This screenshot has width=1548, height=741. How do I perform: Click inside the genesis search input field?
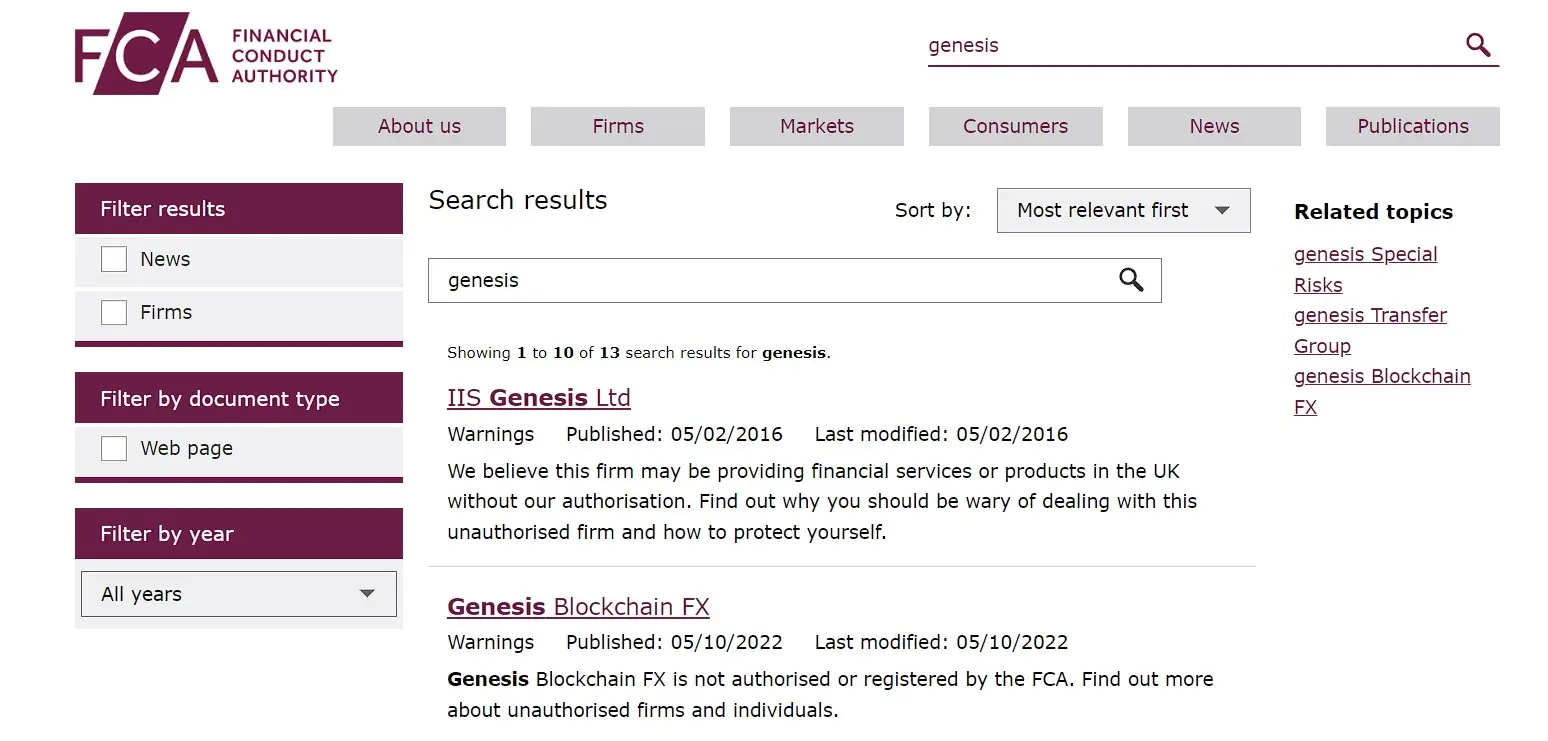(x=1150, y=45)
